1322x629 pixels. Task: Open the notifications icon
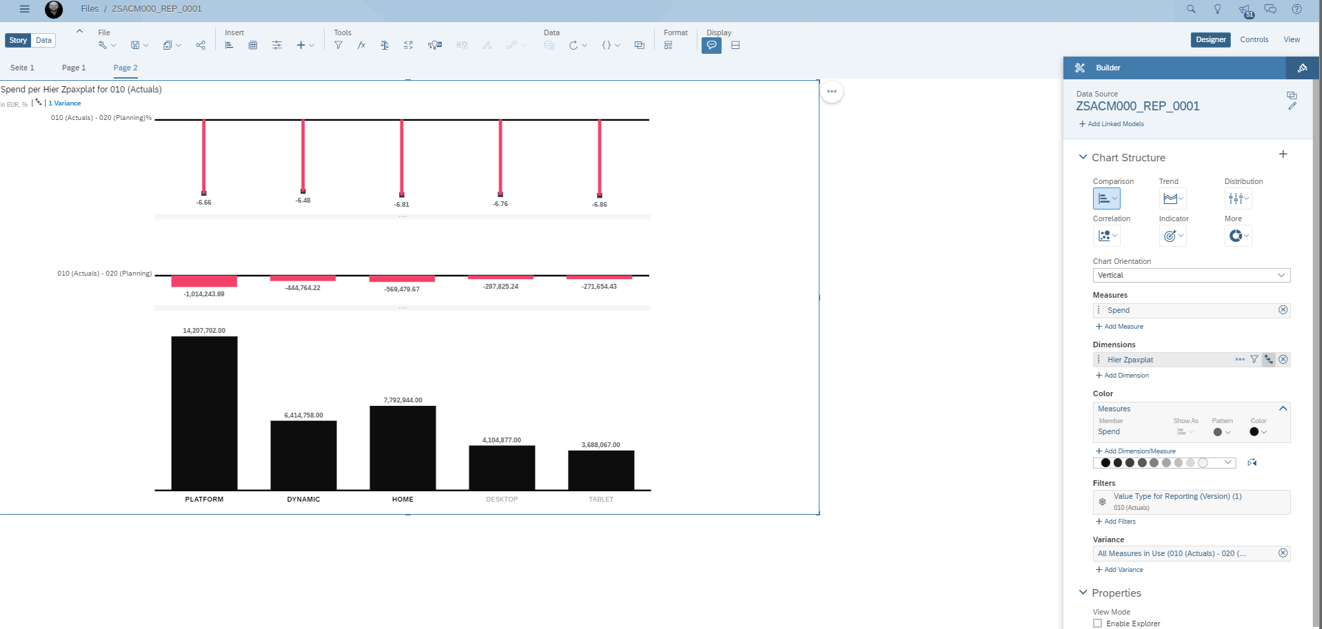pos(1245,10)
